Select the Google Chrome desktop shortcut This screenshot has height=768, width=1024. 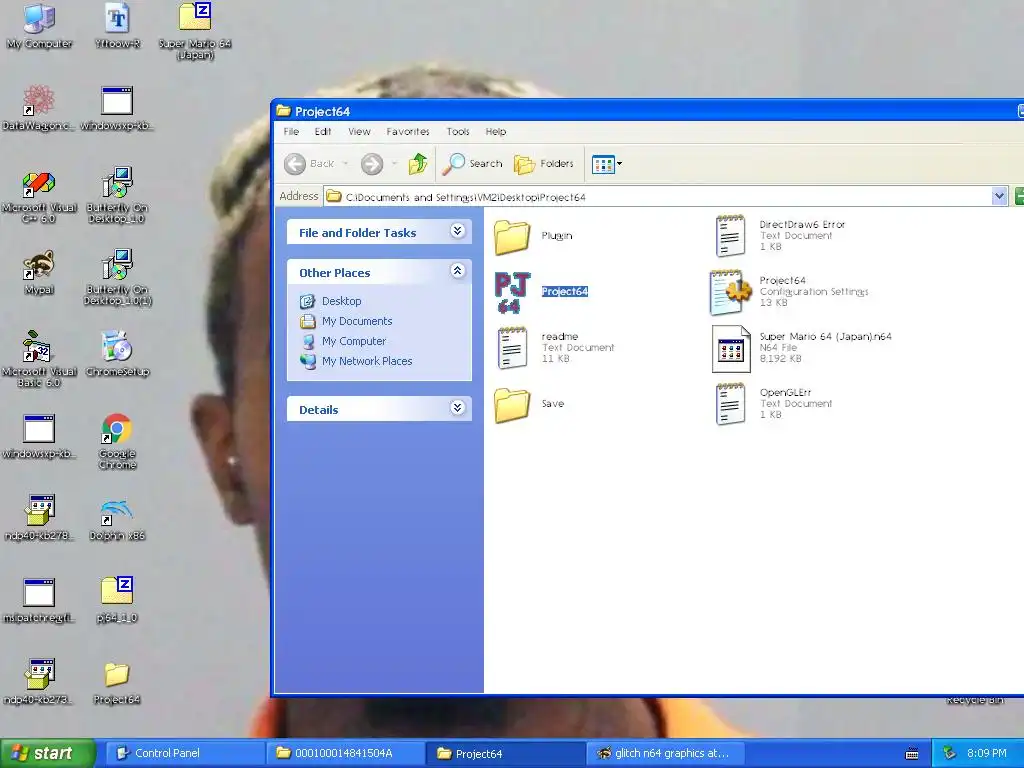click(x=118, y=441)
